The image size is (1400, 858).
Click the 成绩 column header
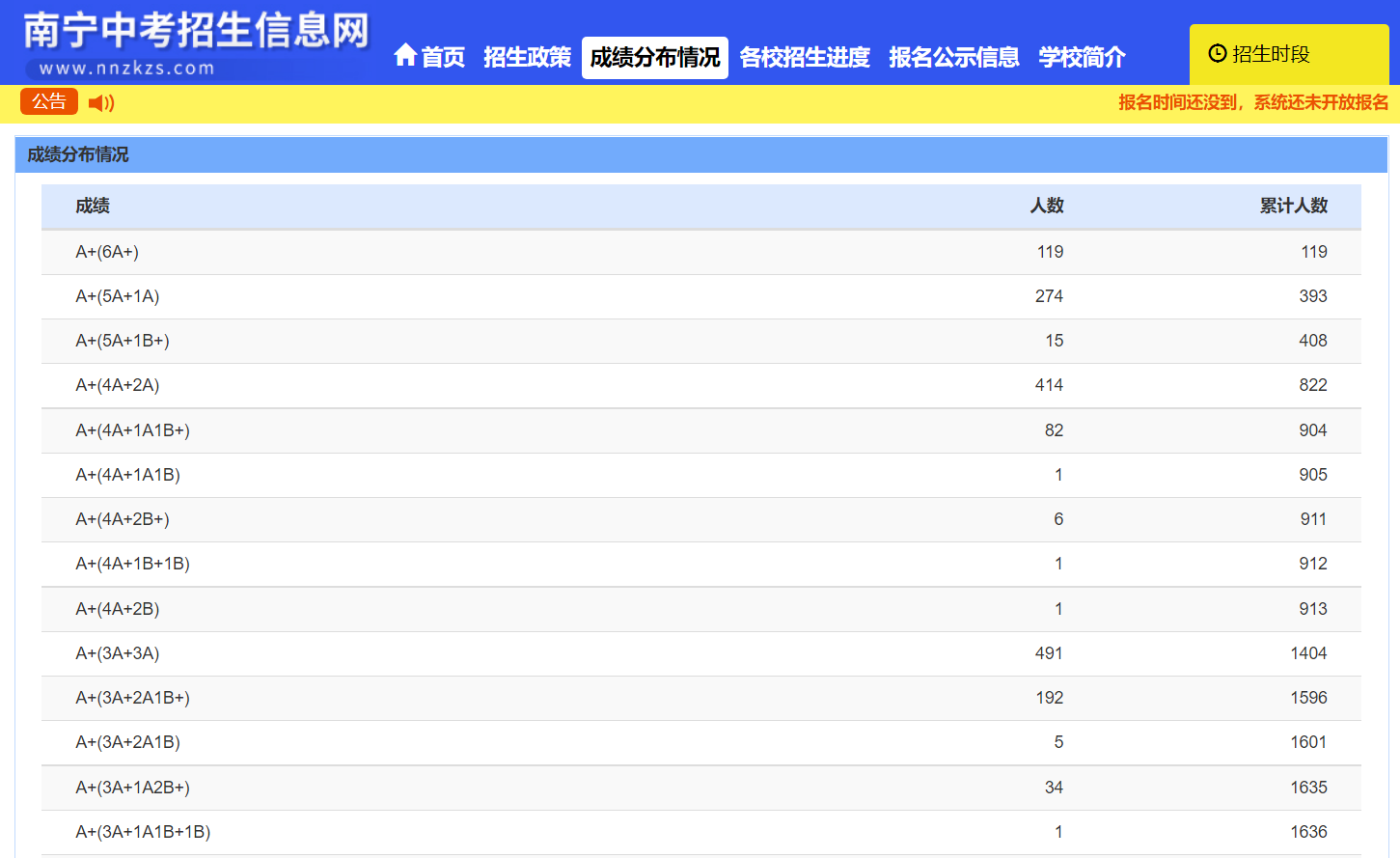click(x=93, y=206)
